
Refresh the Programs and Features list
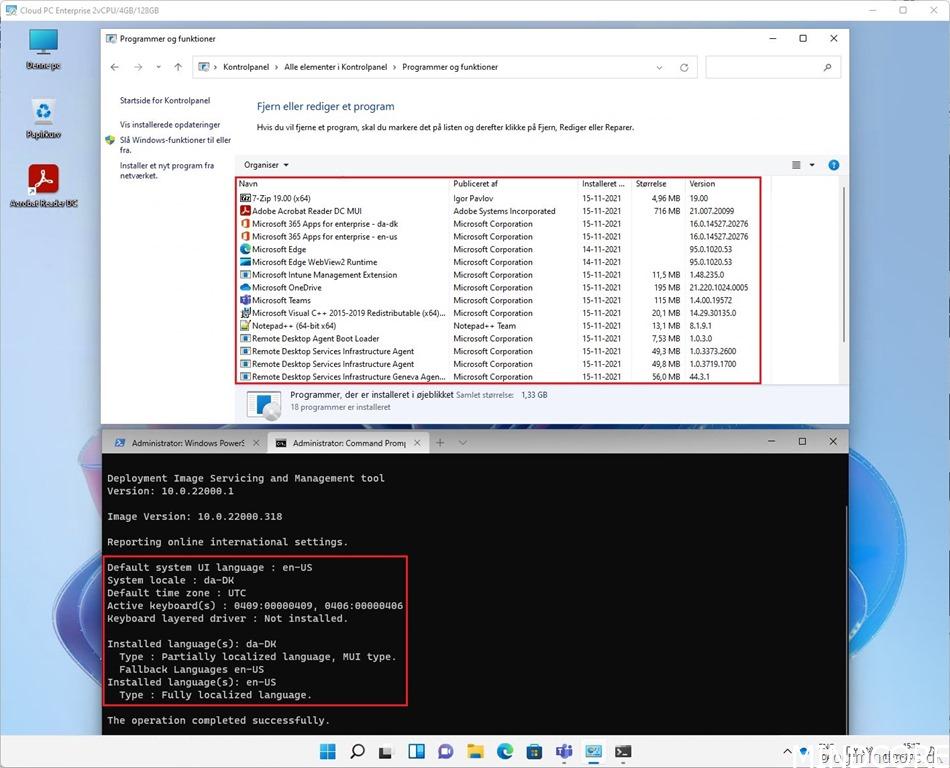pyautogui.click(x=684, y=68)
